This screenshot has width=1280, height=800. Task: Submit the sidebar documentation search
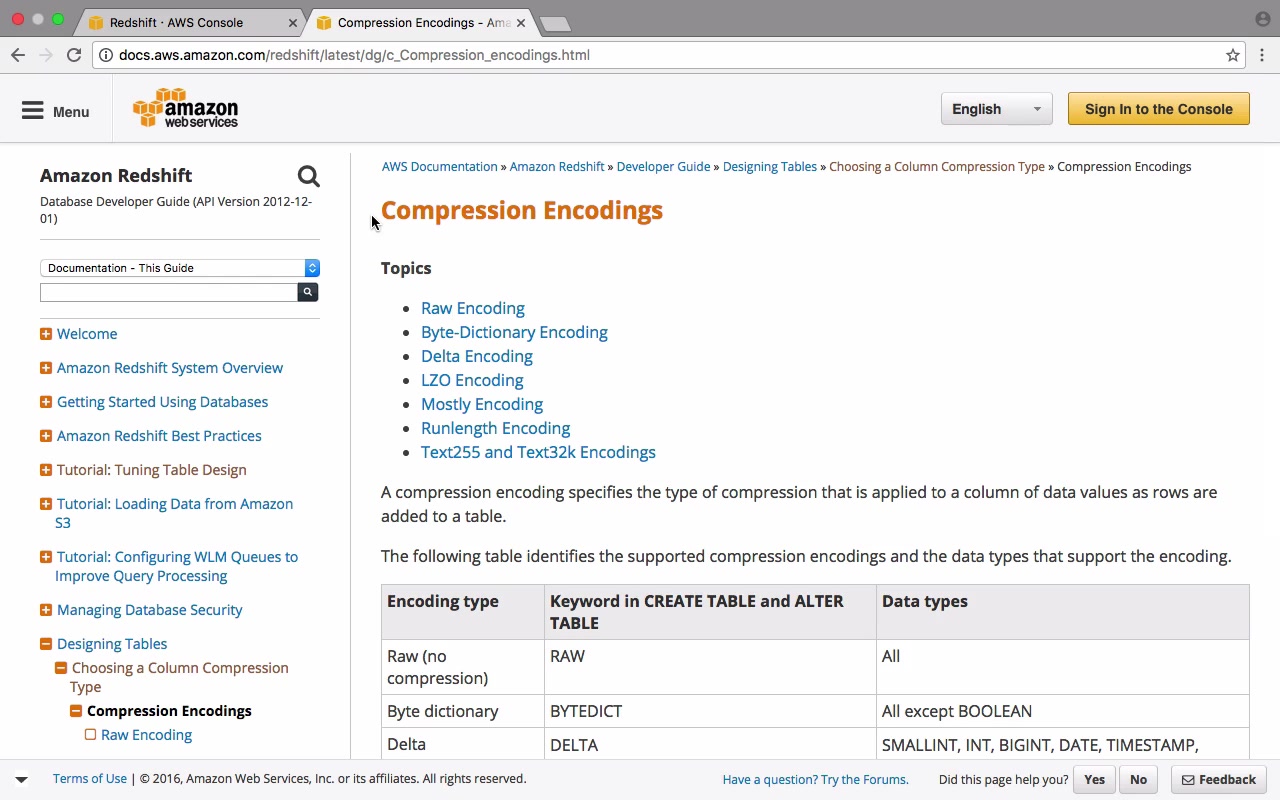308,292
